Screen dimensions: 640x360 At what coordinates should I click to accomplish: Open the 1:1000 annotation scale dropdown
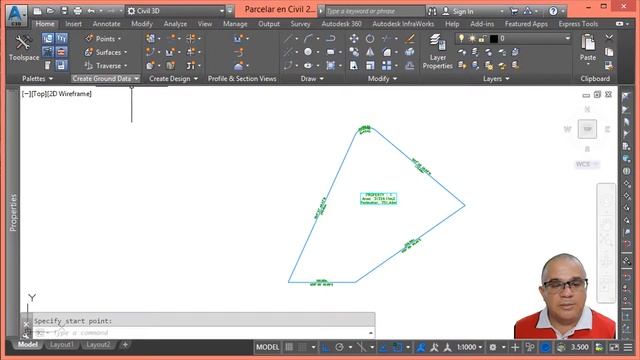[x=470, y=347]
